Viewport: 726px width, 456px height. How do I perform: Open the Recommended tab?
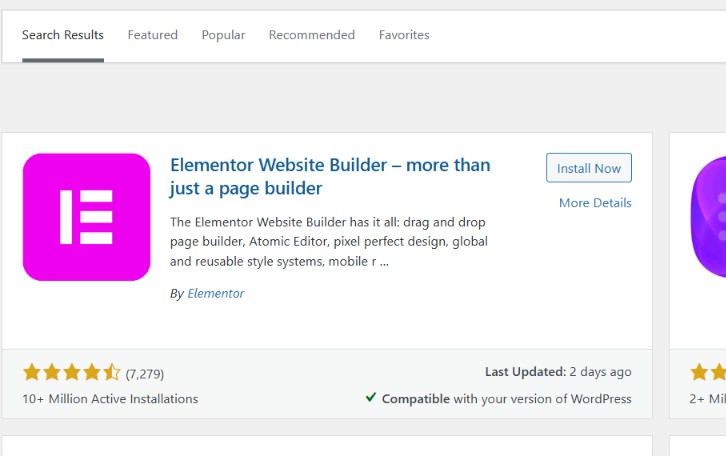click(312, 35)
